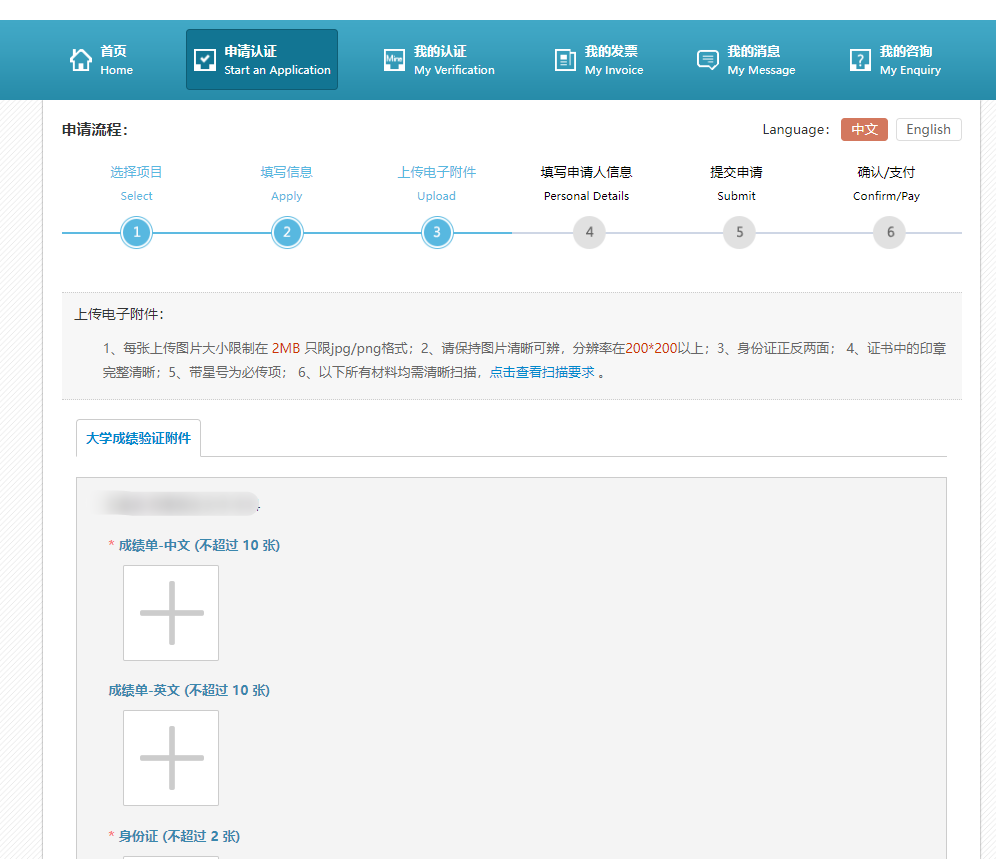Switch language to 中文

pos(864,129)
